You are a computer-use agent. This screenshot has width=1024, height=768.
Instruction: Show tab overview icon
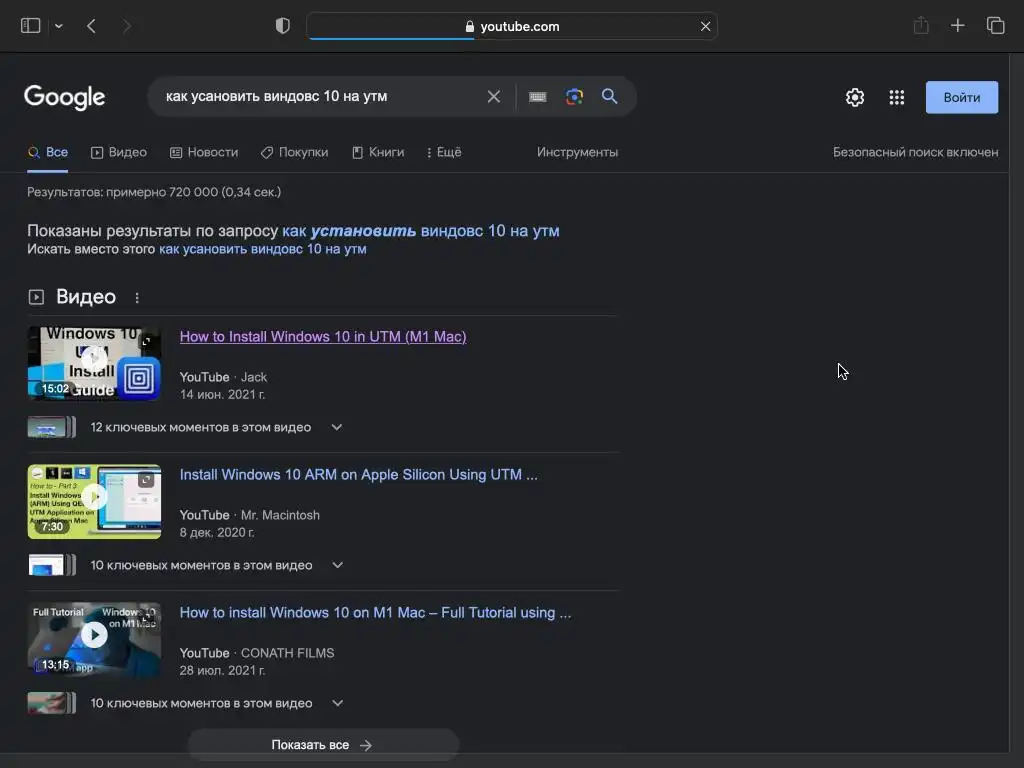click(995, 26)
